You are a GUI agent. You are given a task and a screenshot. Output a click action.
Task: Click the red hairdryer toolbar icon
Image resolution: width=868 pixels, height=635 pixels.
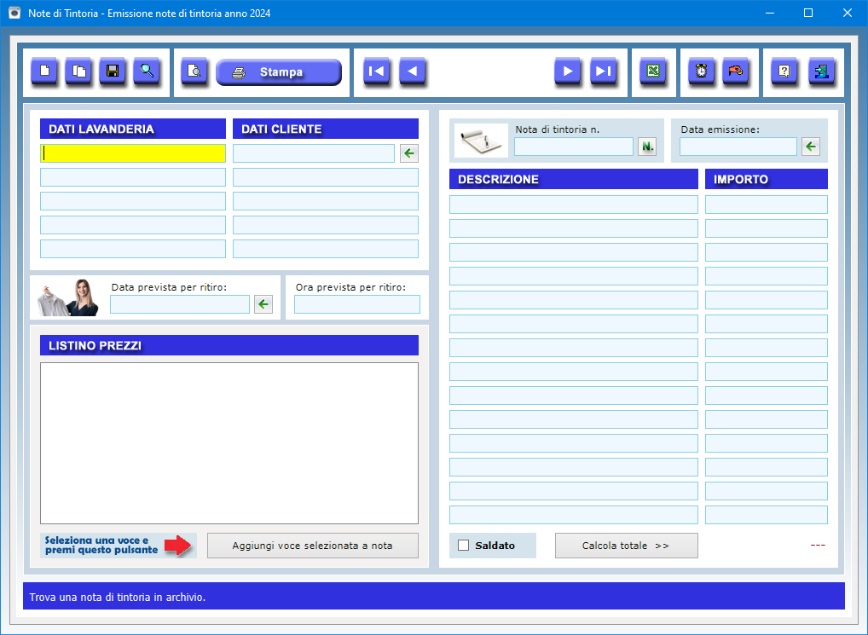pyautogui.click(x=736, y=71)
